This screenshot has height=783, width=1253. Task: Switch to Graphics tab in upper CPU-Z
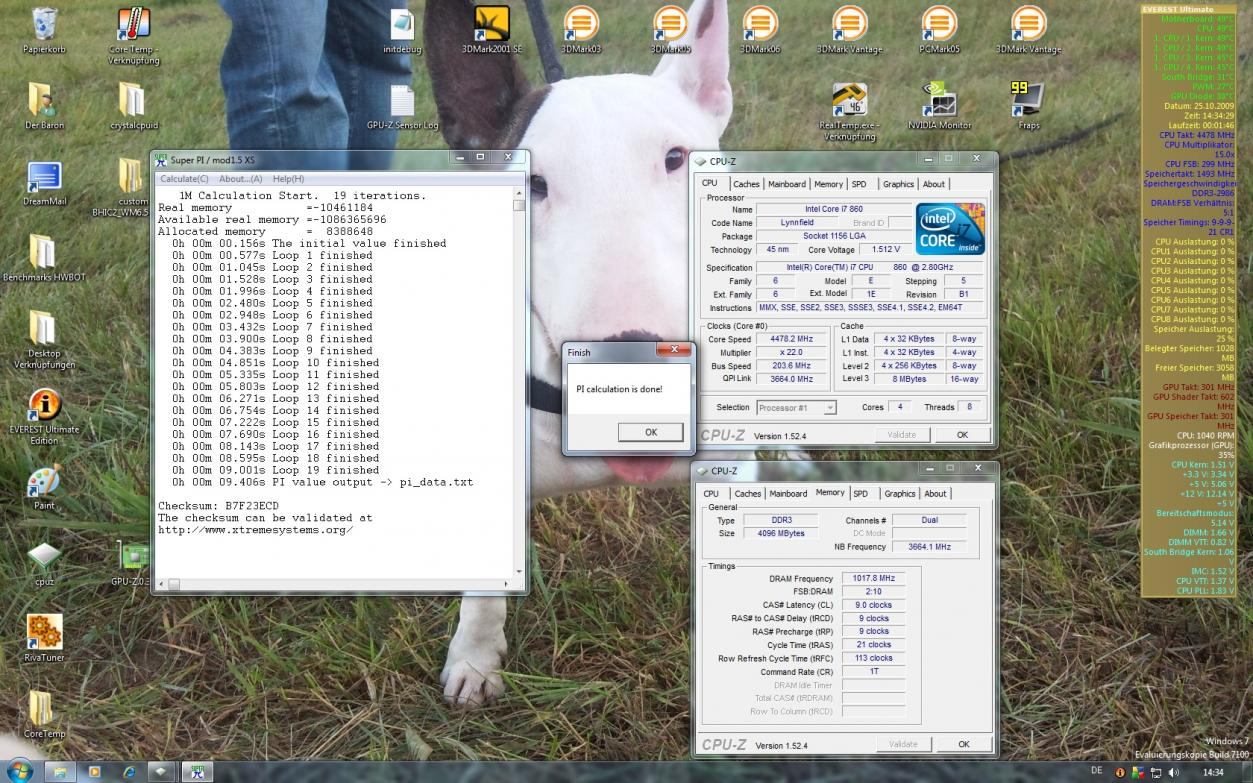click(x=898, y=184)
